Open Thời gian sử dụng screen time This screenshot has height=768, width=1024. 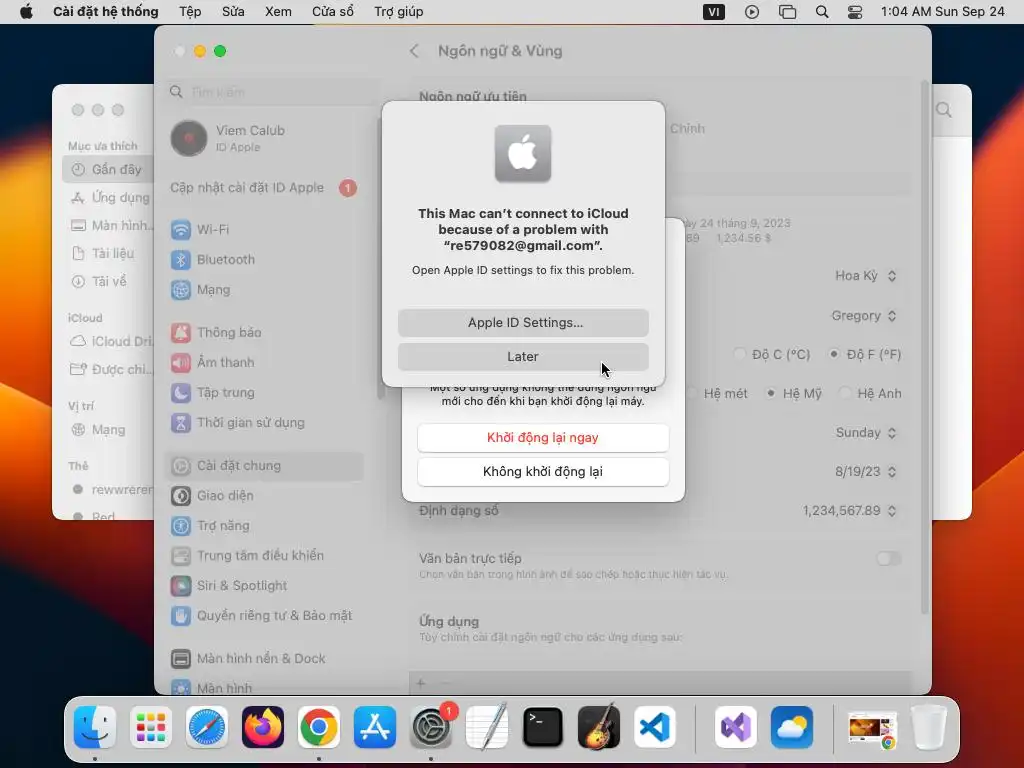264,423
